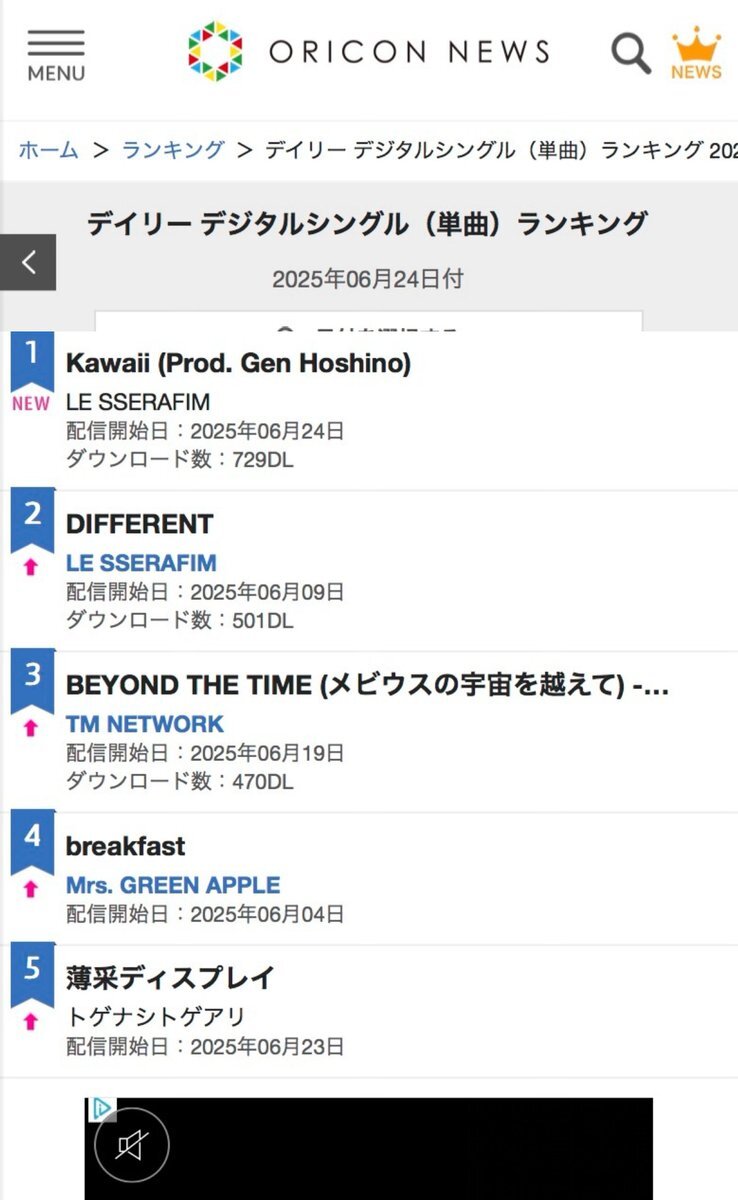
Task: Expand the side panel with left chevron
Action: click(28, 263)
